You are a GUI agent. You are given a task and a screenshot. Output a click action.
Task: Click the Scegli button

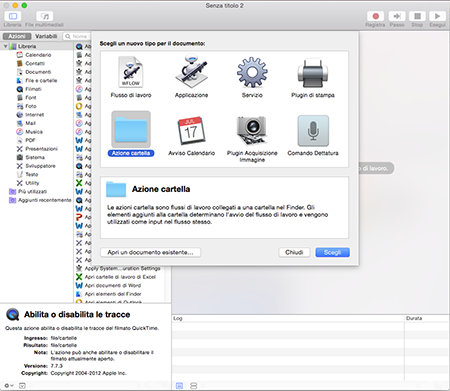pos(332,252)
